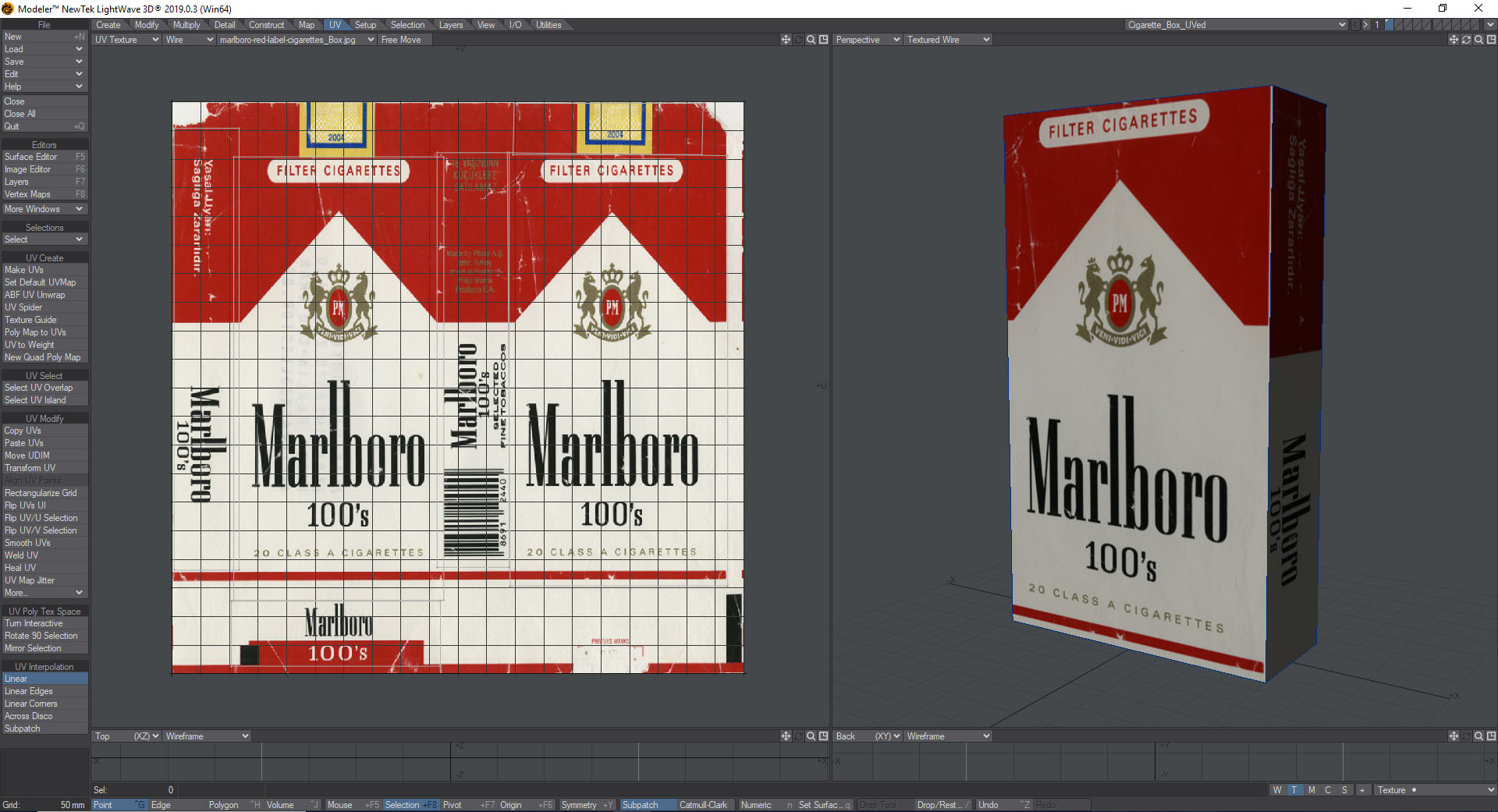
Task: Click Select UV Island
Action: tap(44, 400)
